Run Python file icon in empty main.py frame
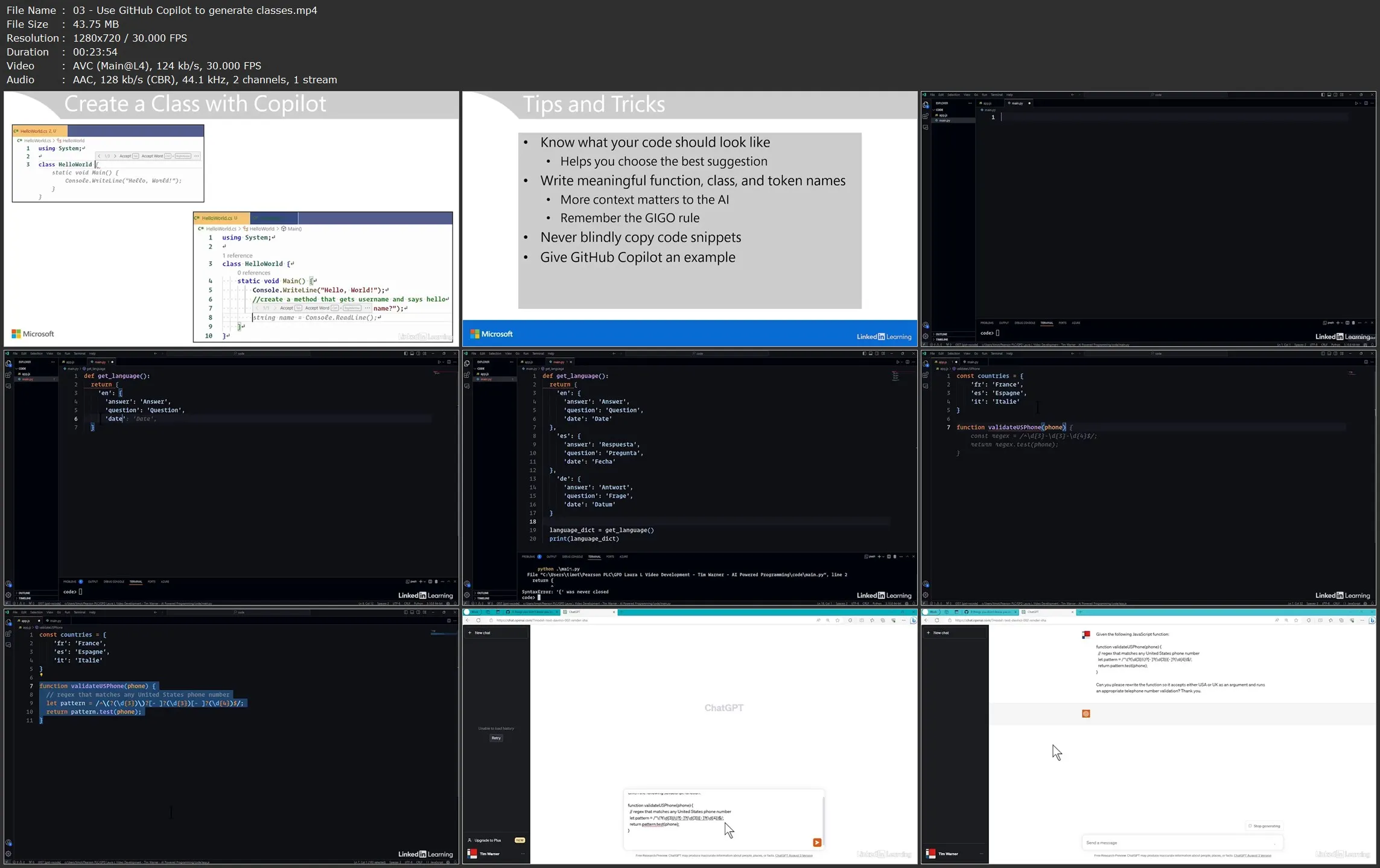 [x=1356, y=103]
